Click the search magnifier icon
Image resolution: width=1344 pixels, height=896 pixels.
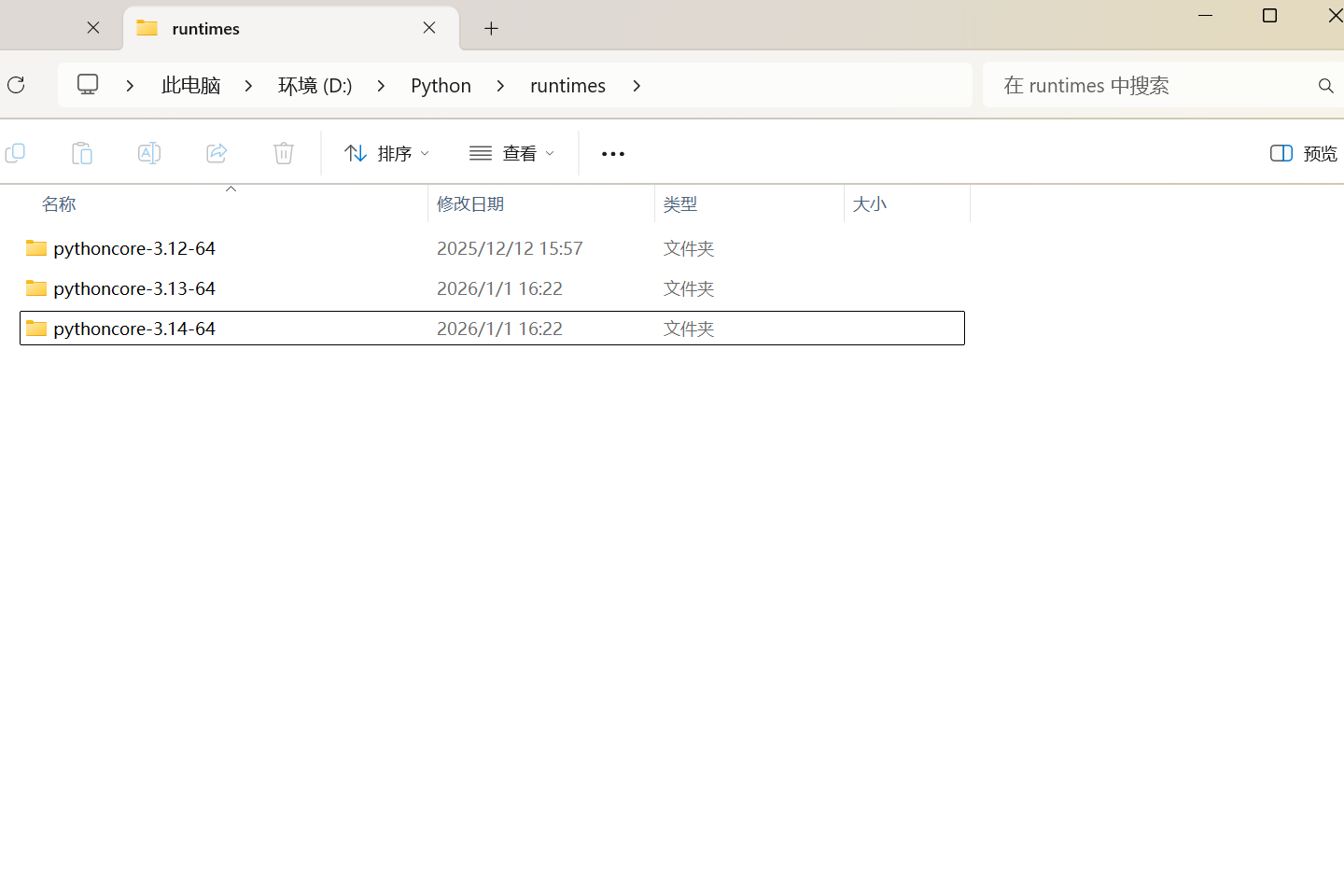tap(1326, 85)
